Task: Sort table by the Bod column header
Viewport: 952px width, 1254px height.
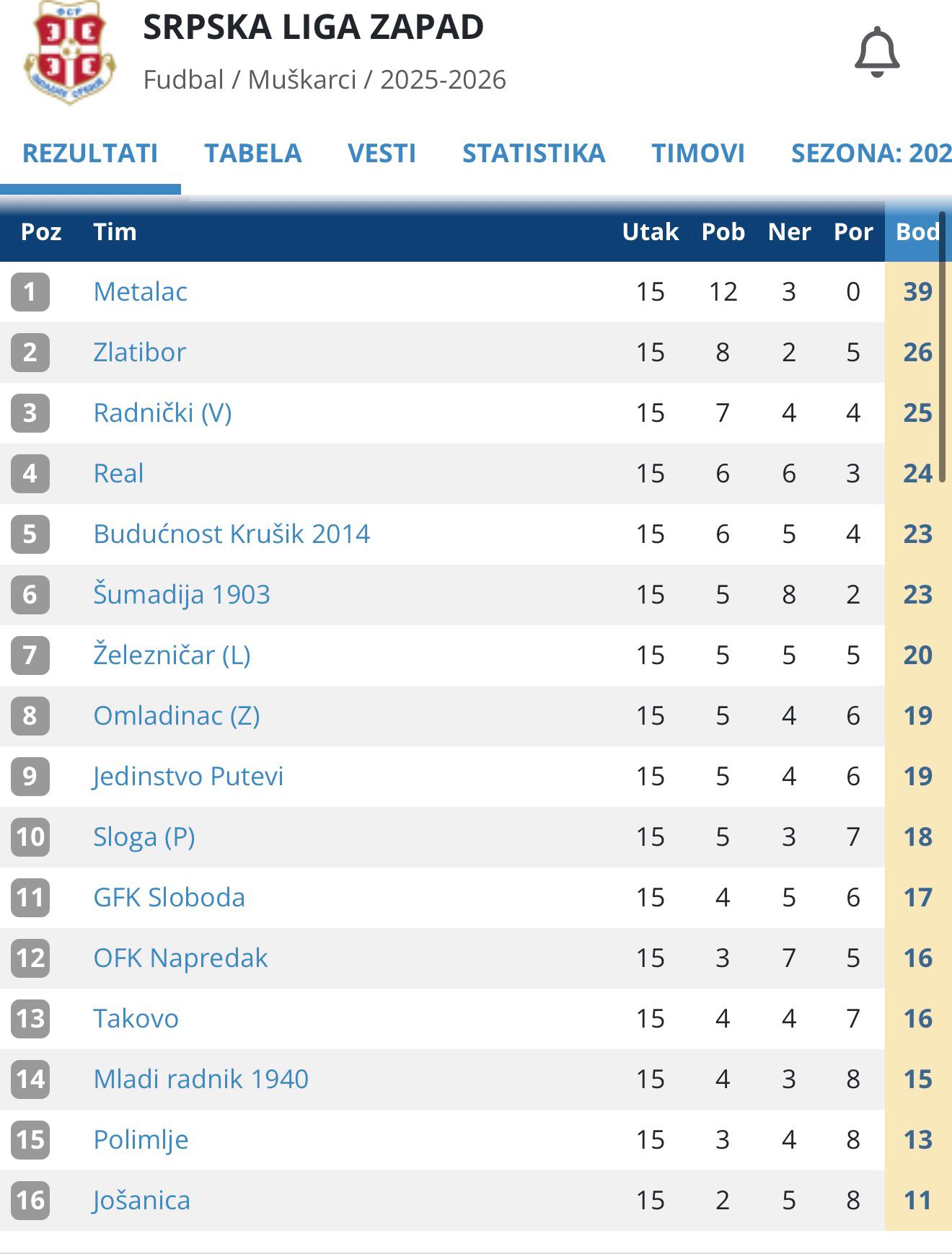Action: (917, 232)
